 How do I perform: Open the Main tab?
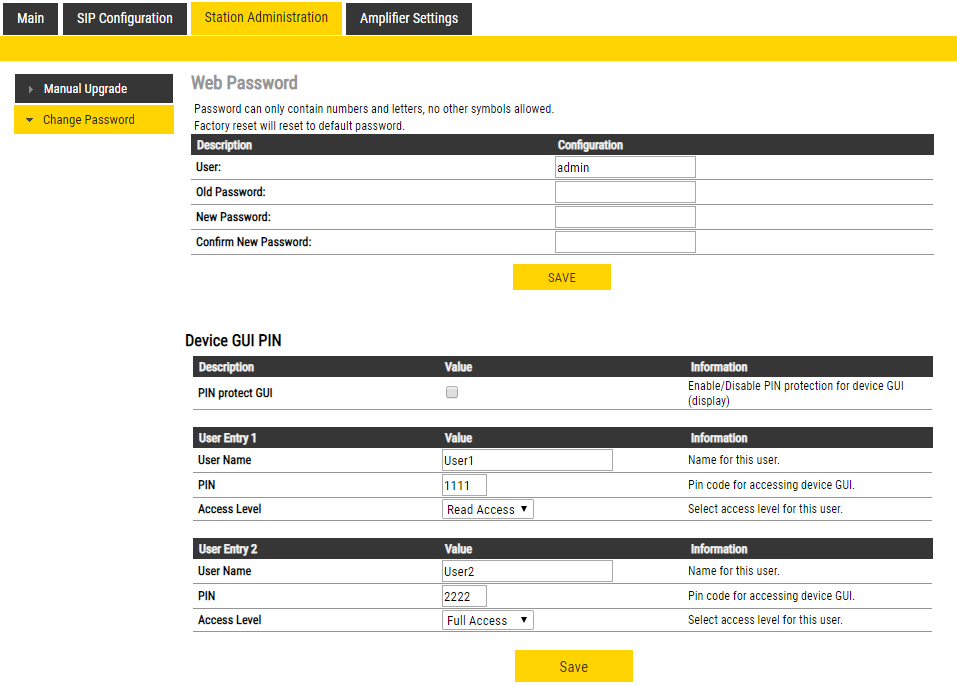(30, 18)
